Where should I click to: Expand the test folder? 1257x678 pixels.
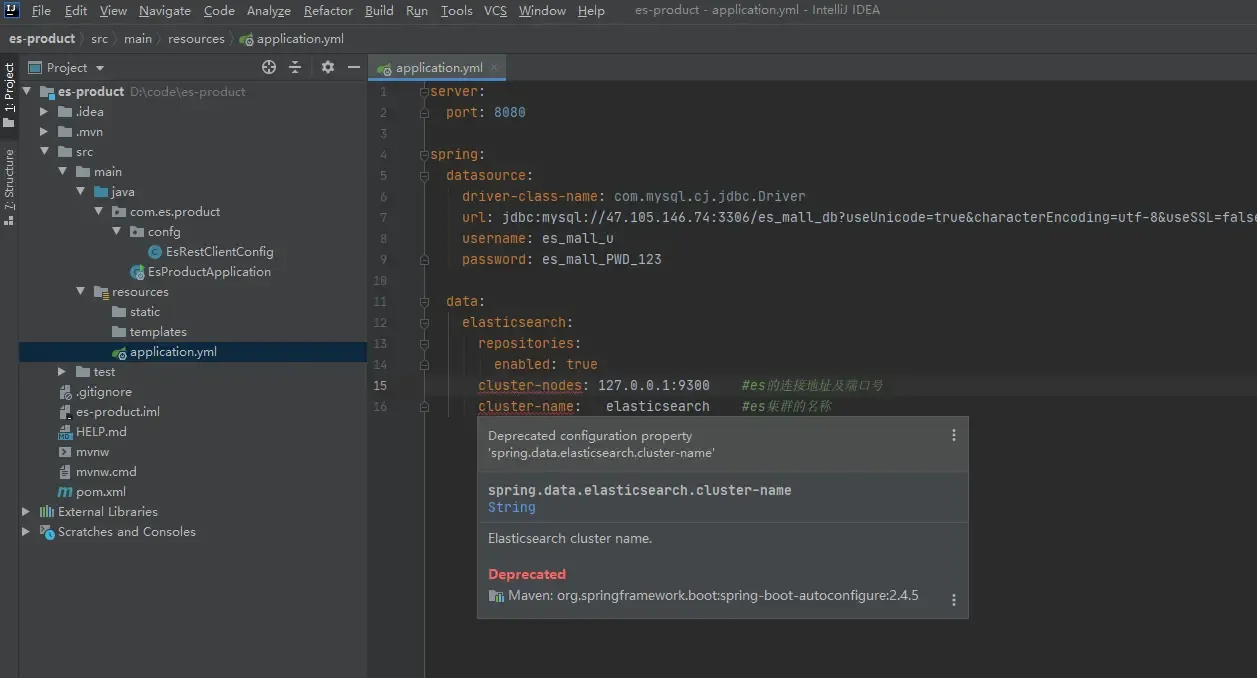[x=63, y=372]
